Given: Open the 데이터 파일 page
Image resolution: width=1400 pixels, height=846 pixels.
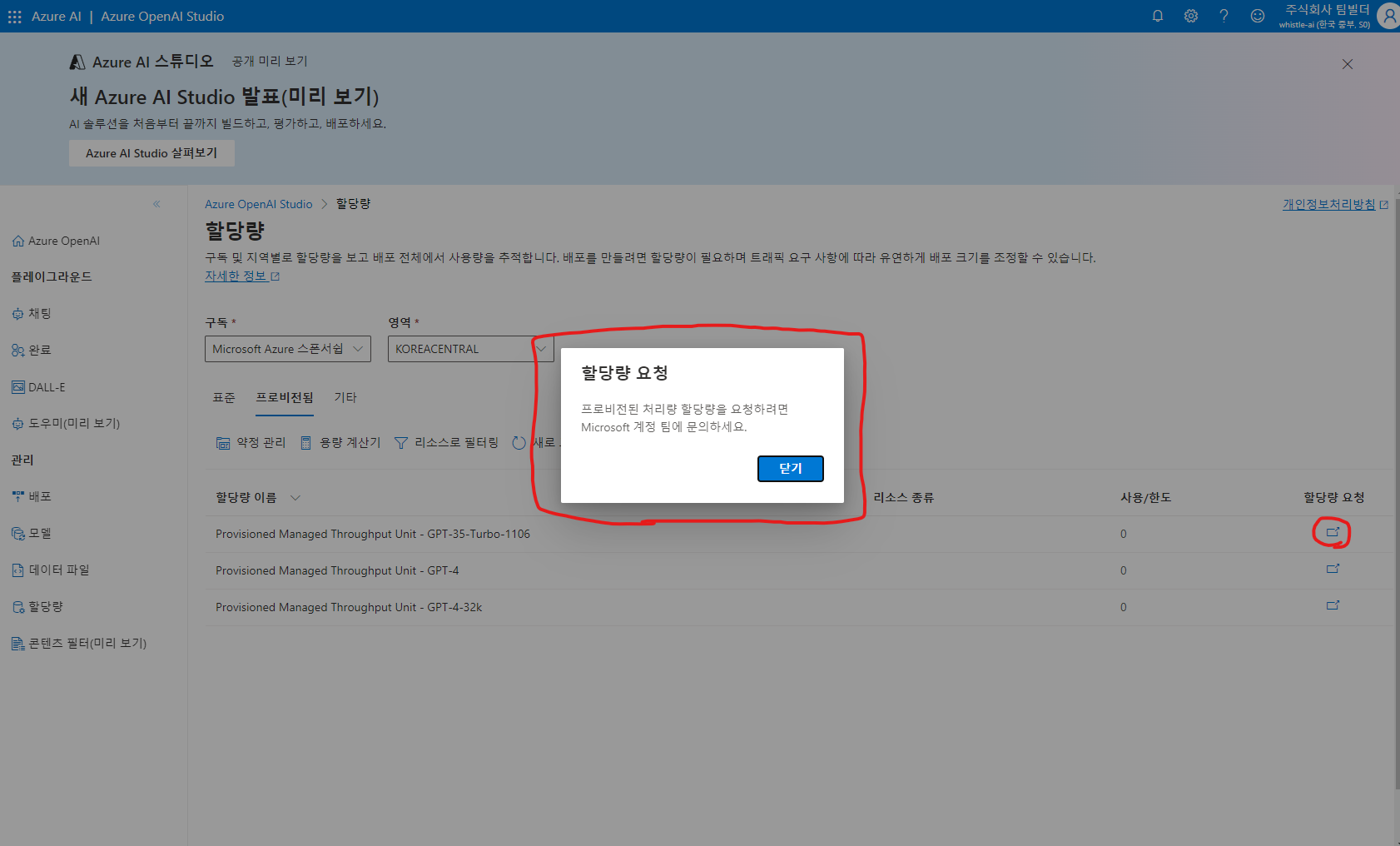Looking at the screenshot, I should pos(52,570).
